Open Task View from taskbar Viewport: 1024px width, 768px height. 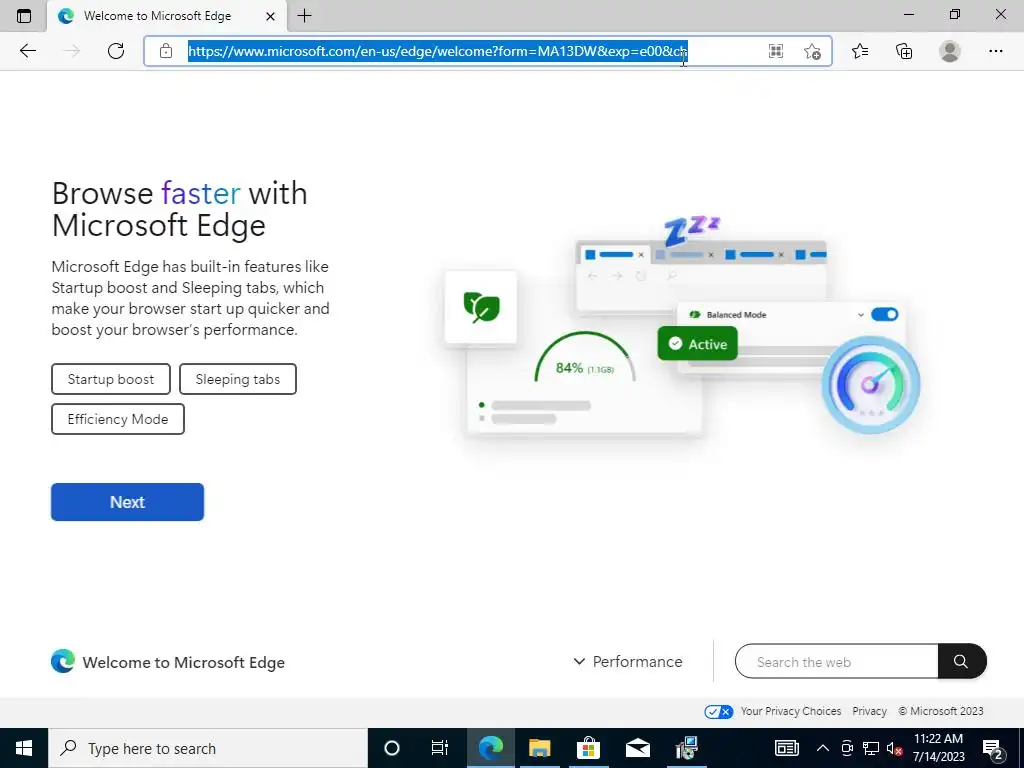click(440, 748)
